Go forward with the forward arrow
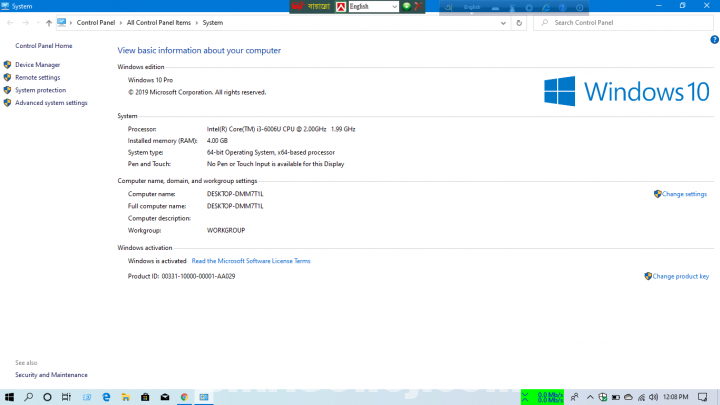Image resolution: width=720 pixels, height=405 pixels. [26, 22]
